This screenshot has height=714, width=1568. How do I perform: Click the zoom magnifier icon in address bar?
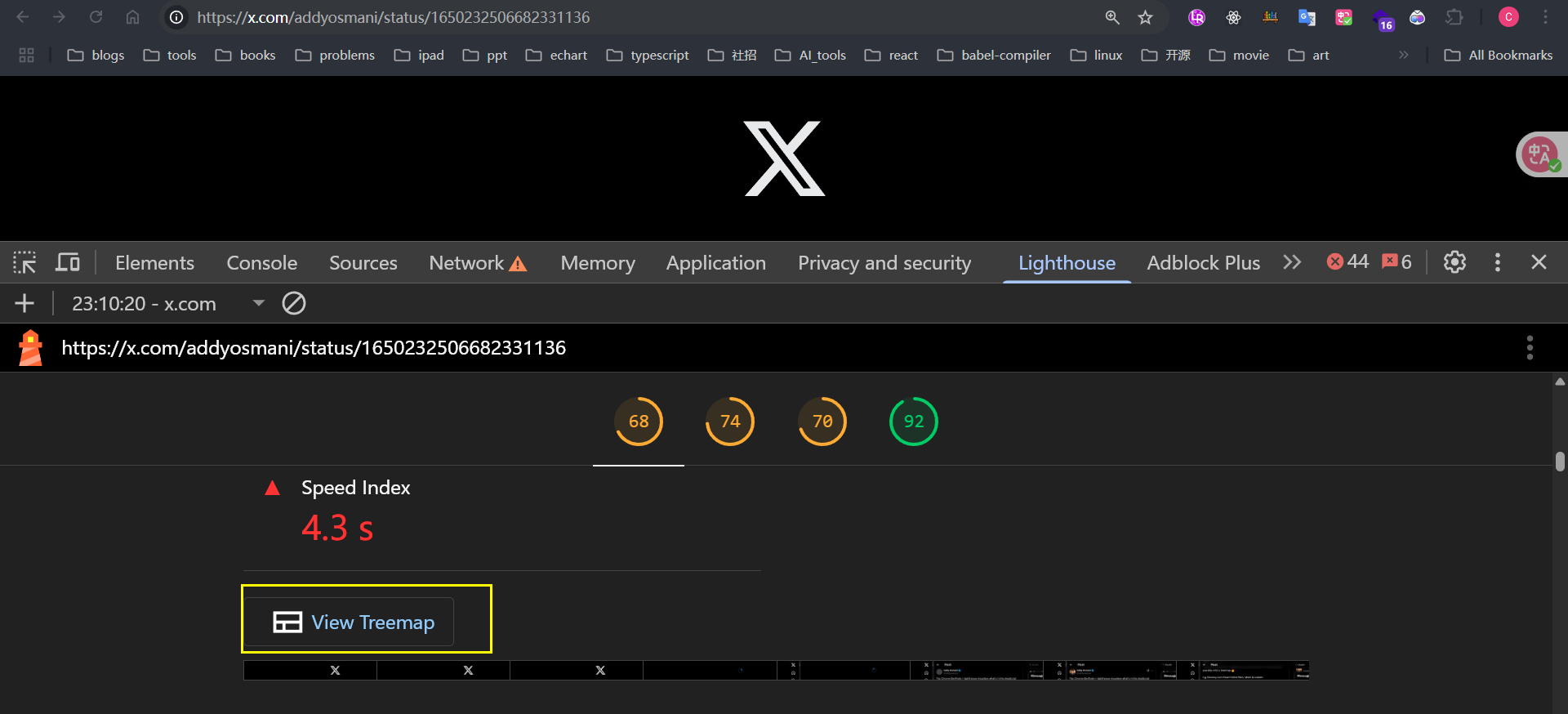click(x=1111, y=17)
